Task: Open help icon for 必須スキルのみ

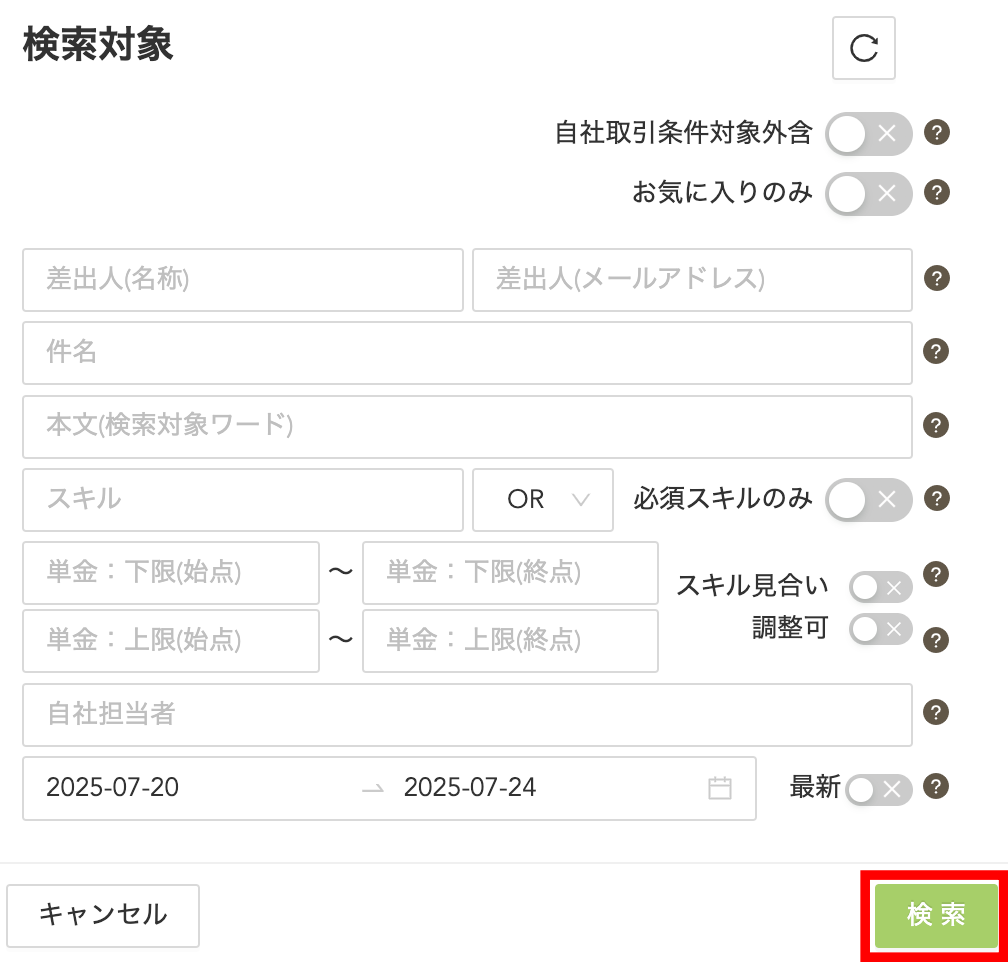Action: (x=937, y=498)
